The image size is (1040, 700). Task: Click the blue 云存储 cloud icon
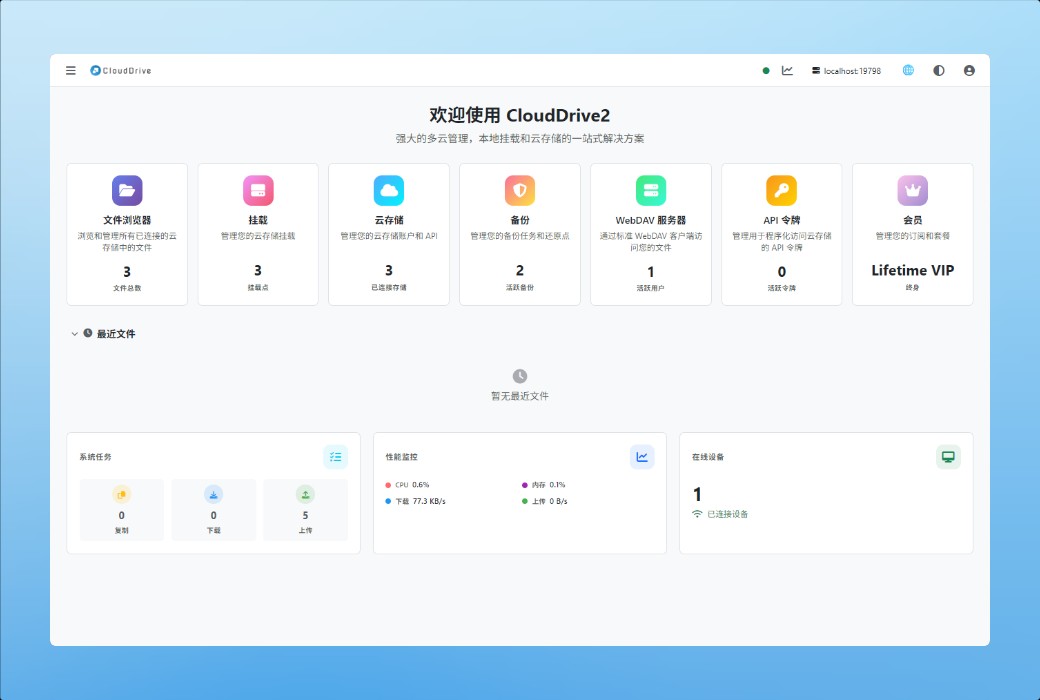coord(389,190)
